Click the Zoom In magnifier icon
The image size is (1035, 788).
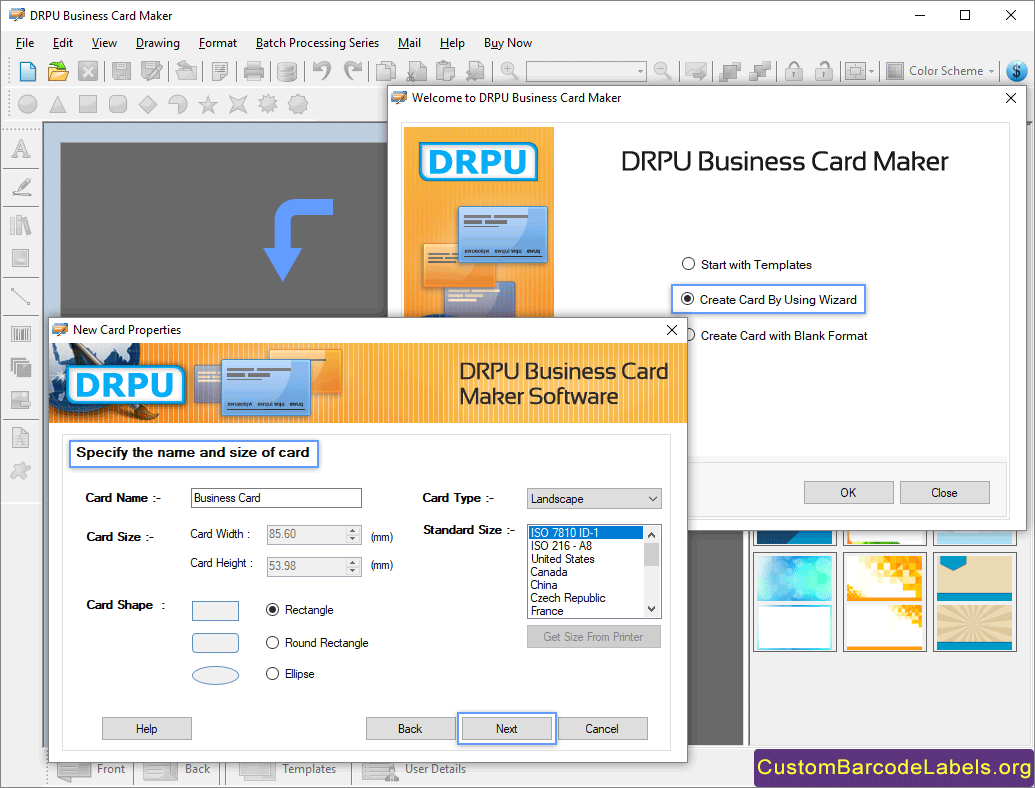pyautogui.click(x=509, y=71)
